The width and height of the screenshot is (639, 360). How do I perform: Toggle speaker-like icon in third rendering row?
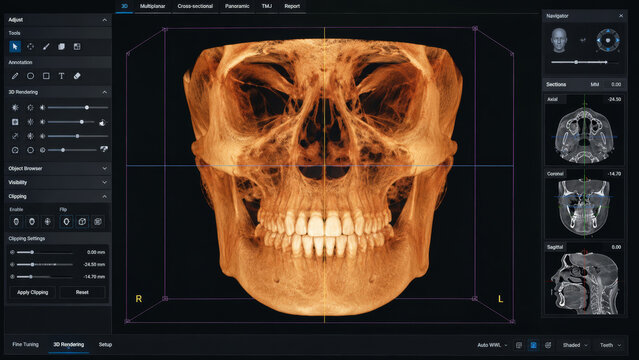coord(43,136)
